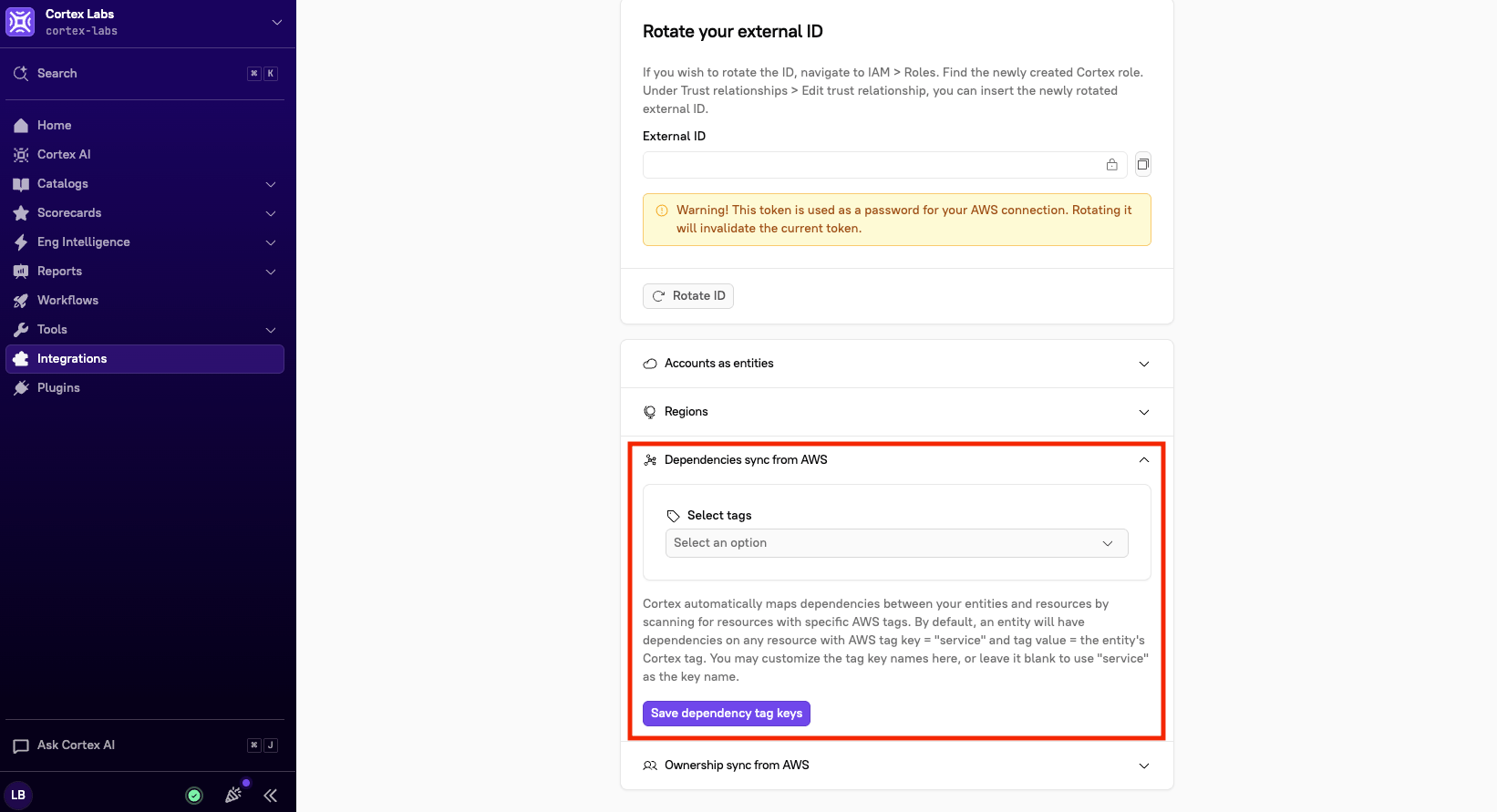The width and height of the screenshot is (1497, 812).
Task: Click the green status checkmark icon
Action: [194, 796]
